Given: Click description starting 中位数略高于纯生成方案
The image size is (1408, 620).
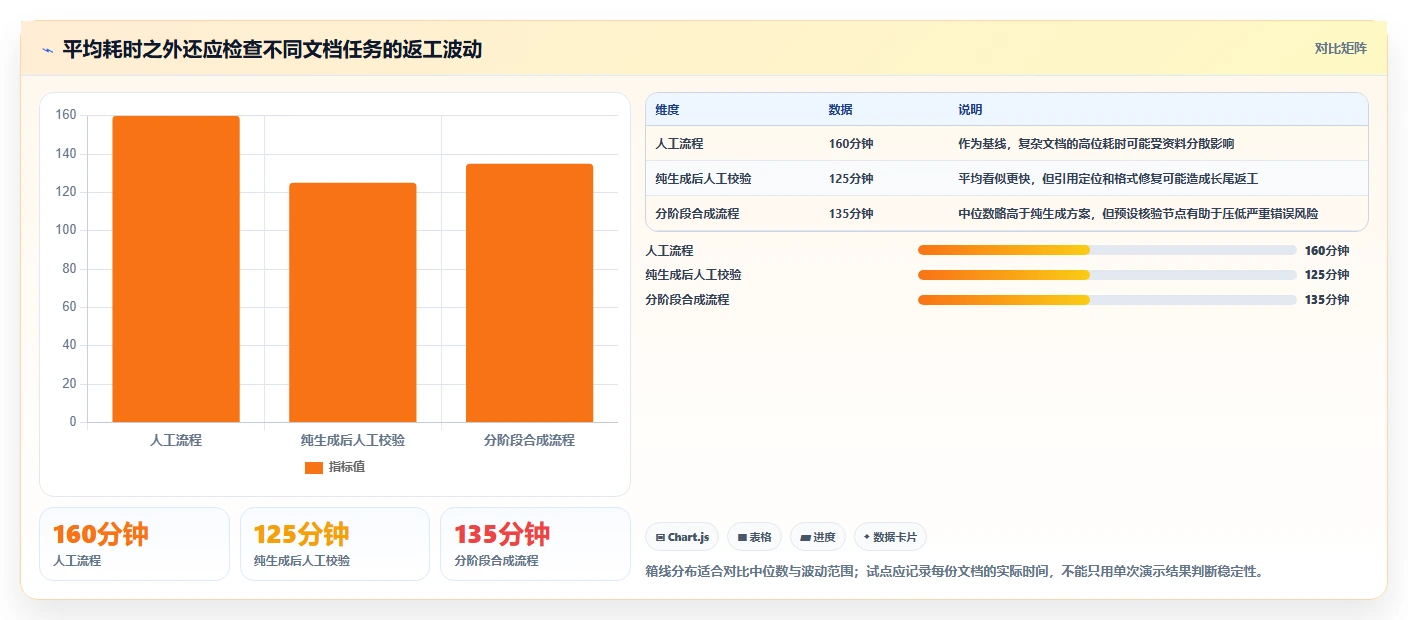Looking at the screenshot, I should click(1138, 214).
